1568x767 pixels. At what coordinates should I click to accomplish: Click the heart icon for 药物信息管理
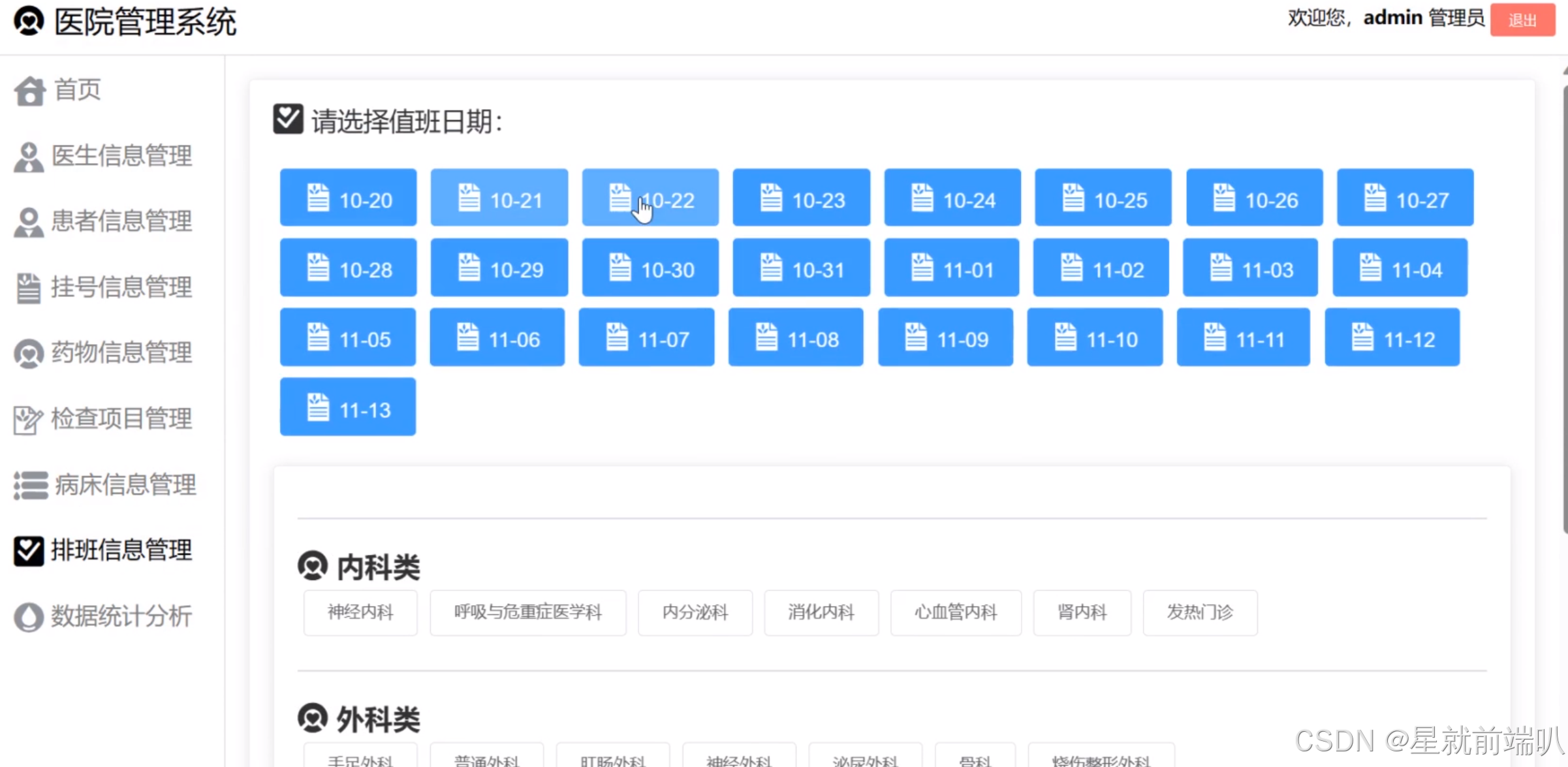(x=28, y=354)
